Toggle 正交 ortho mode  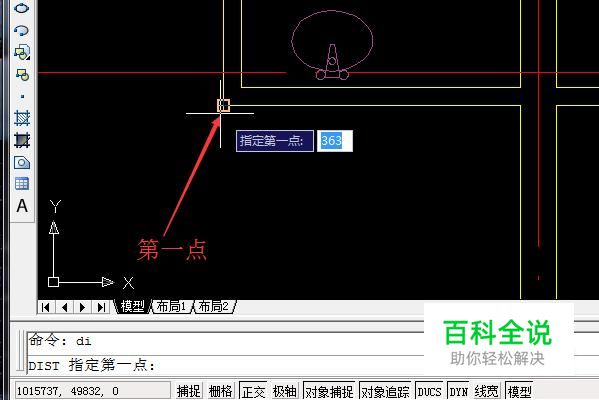(x=253, y=391)
